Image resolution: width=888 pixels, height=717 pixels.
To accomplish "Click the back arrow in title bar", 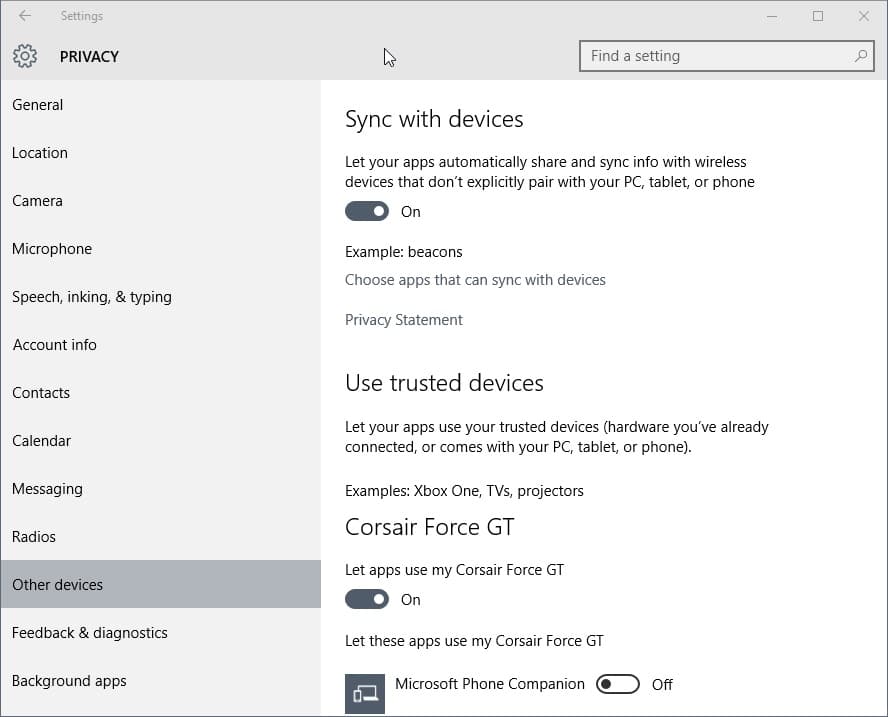I will tap(25, 16).
